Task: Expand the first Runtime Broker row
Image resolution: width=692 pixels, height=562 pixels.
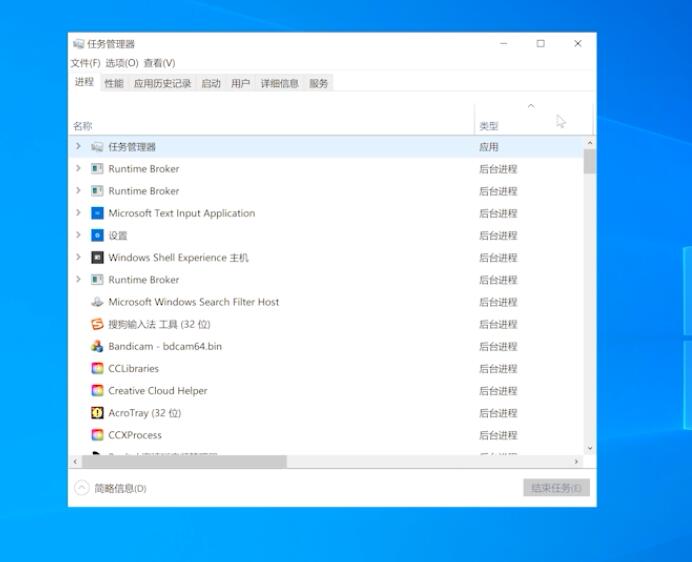Action: pyautogui.click(x=78, y=168)
